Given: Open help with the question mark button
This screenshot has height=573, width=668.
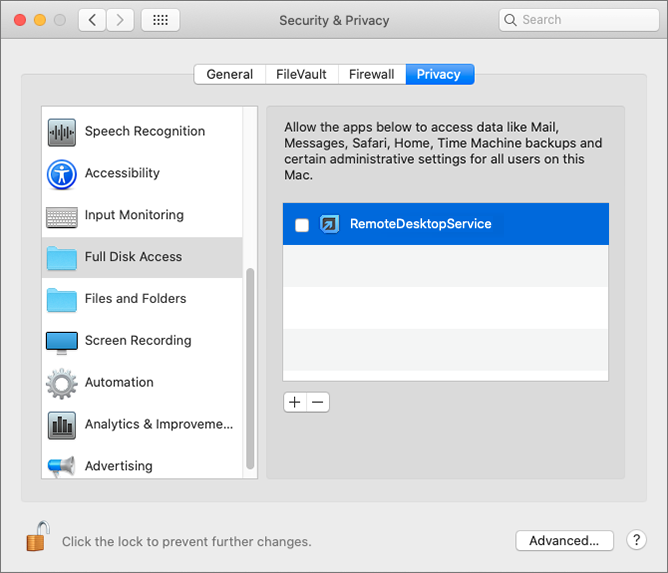Looking at the screenshot, I should pos(637,540).
